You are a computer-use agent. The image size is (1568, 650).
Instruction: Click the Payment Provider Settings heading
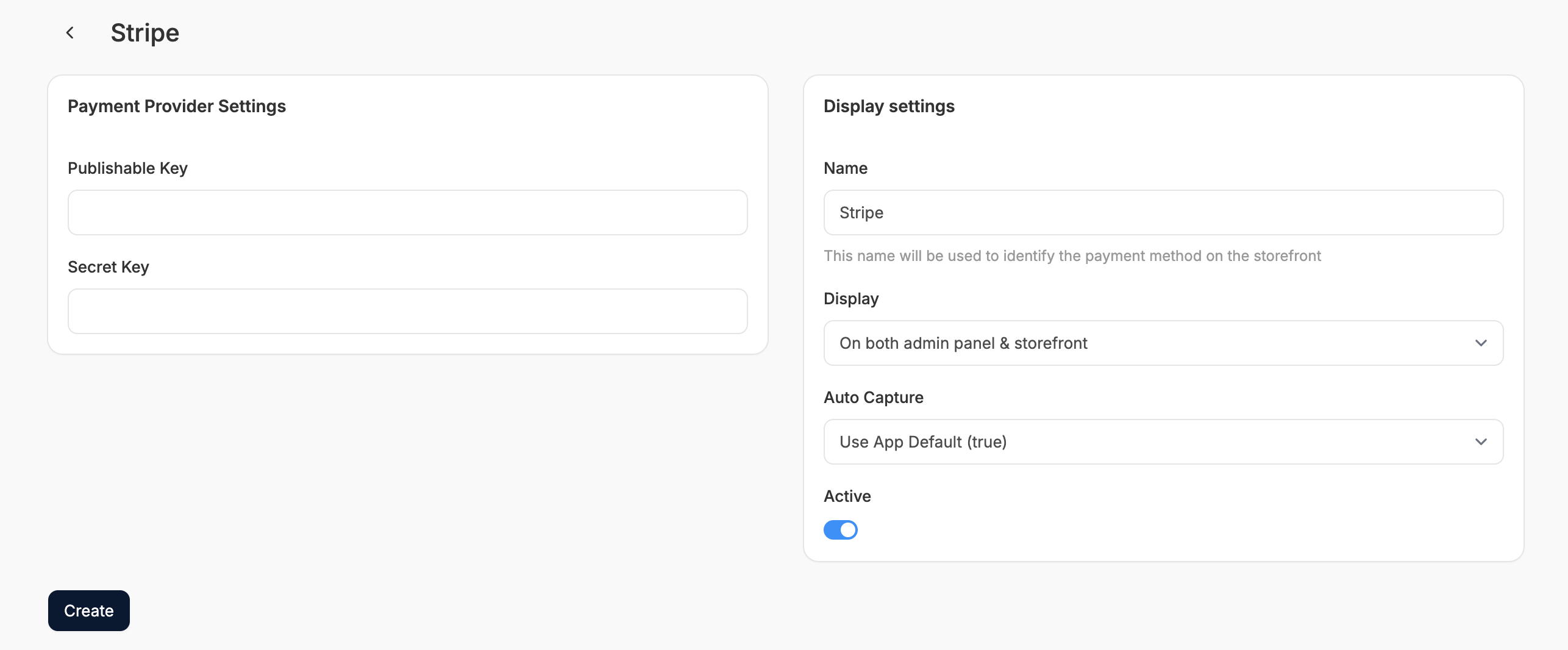[x=177, y=106]
